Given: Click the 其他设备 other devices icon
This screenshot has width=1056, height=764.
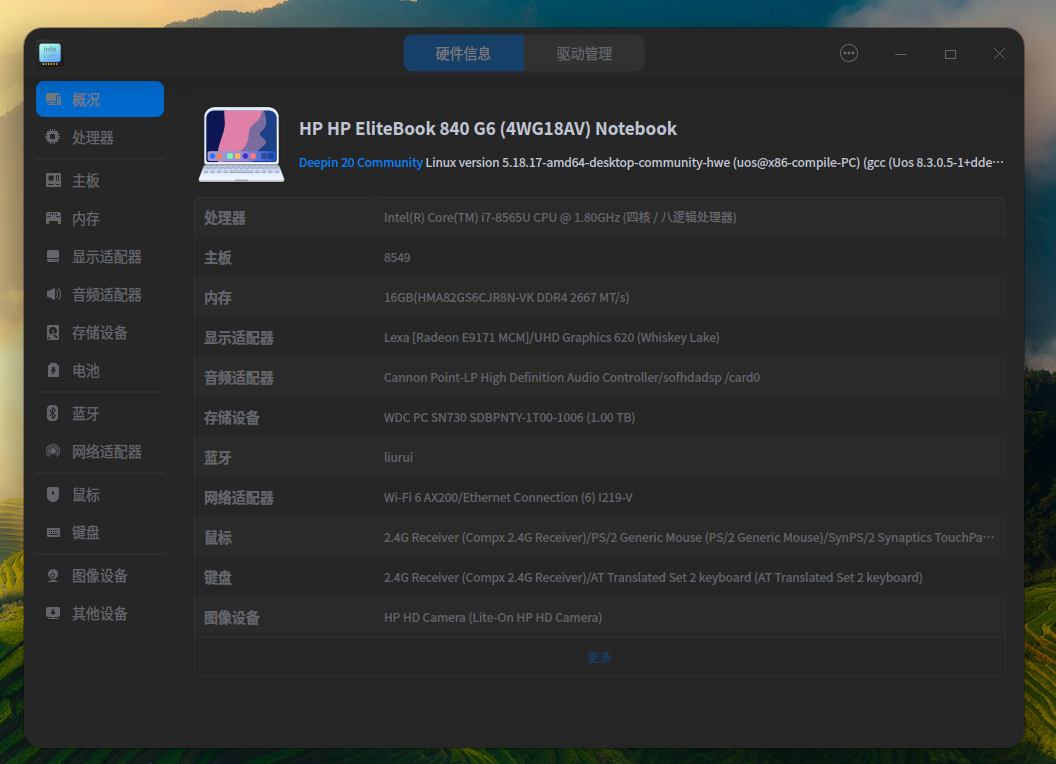Looking at the screenshot, I should coord(53,613).
